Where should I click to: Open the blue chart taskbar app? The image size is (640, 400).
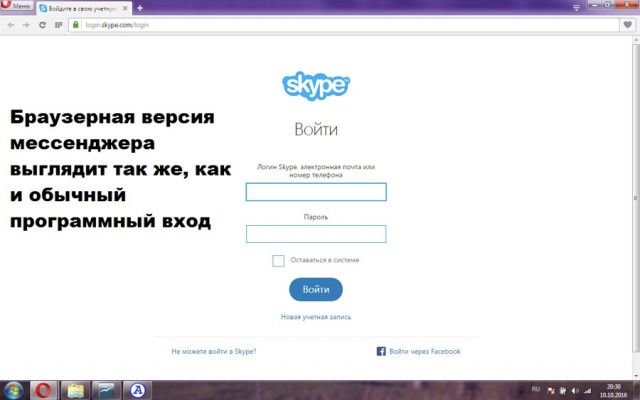[106, 390]
